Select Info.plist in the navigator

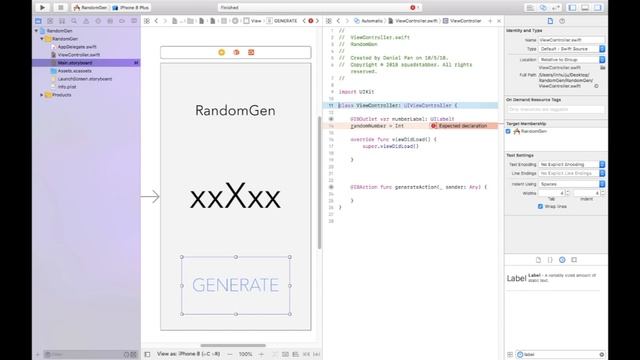(x=67, y=87)
